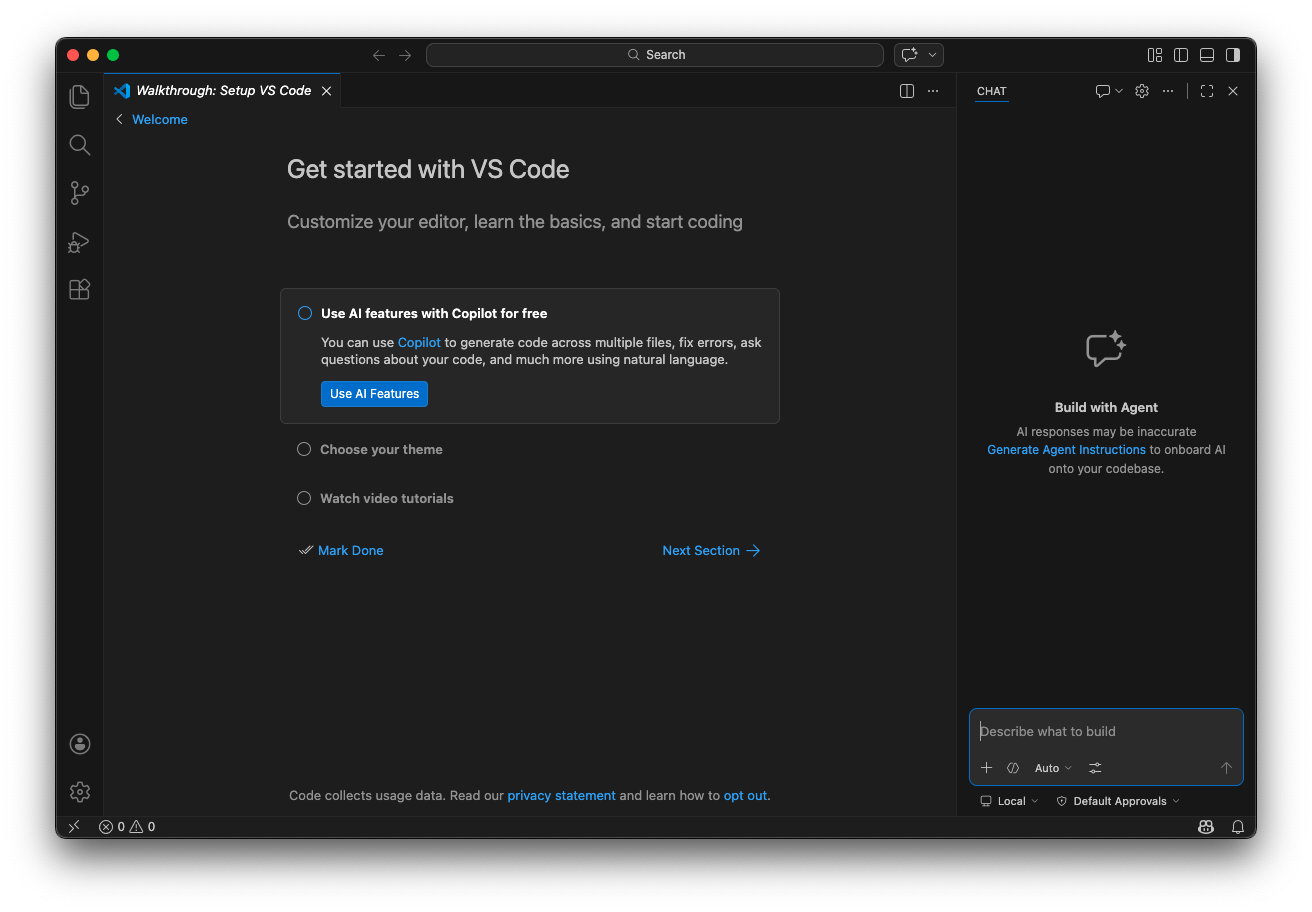Focus the Describe what to build input

tap(1105, 732)
